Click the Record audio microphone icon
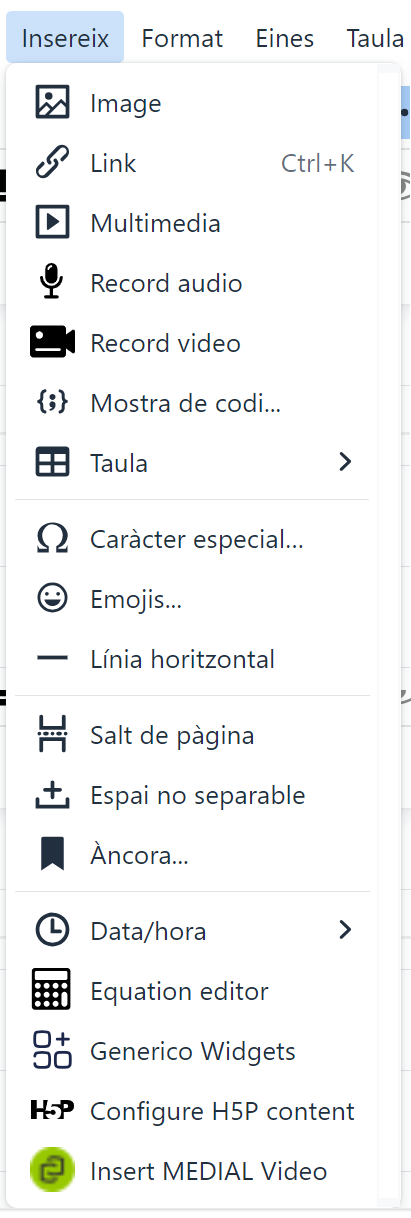The height and width of the screenshot is (1218, 411). click(52, 283)
